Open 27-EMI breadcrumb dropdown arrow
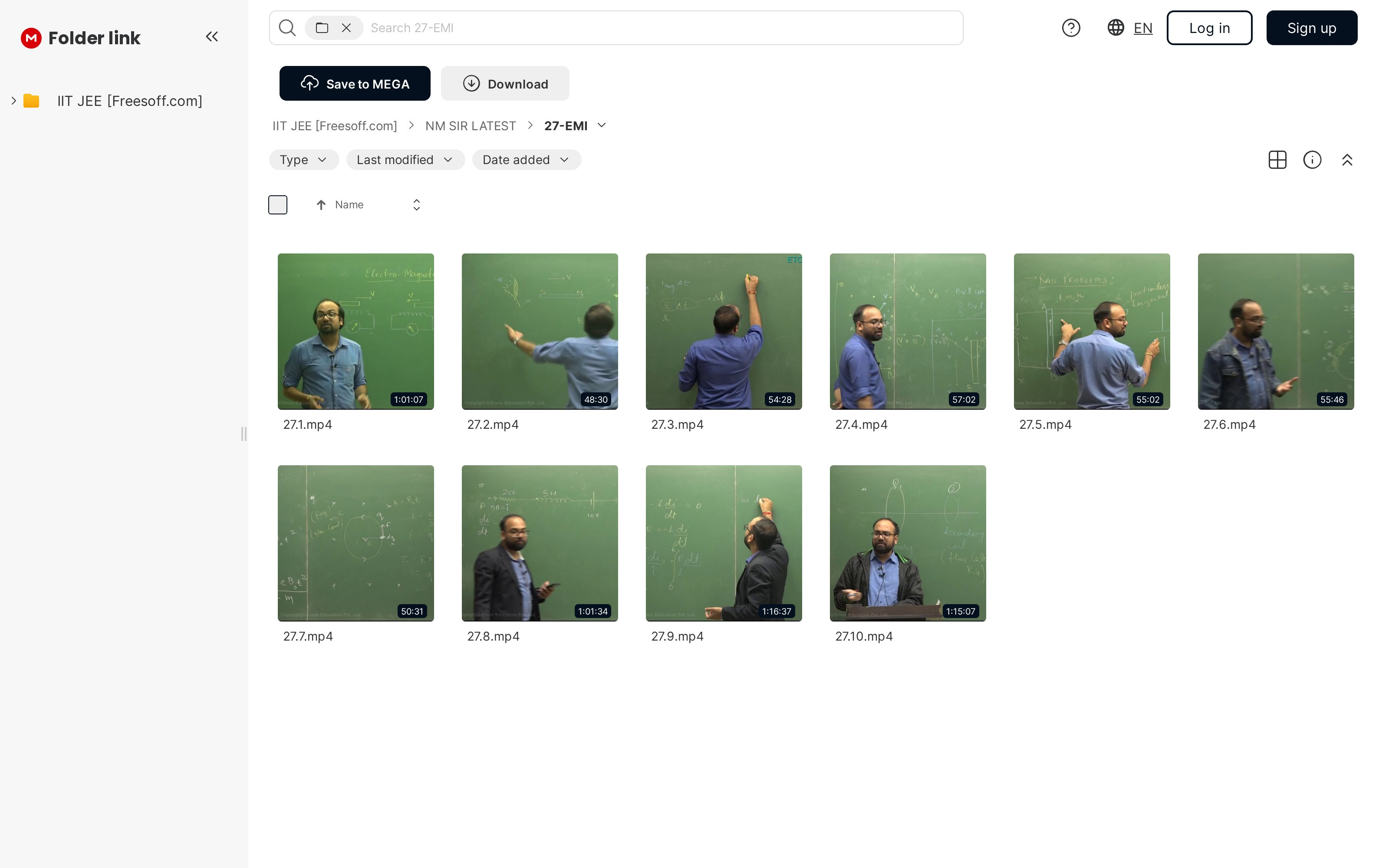The image size is (1389, 868). click(602, 125)
